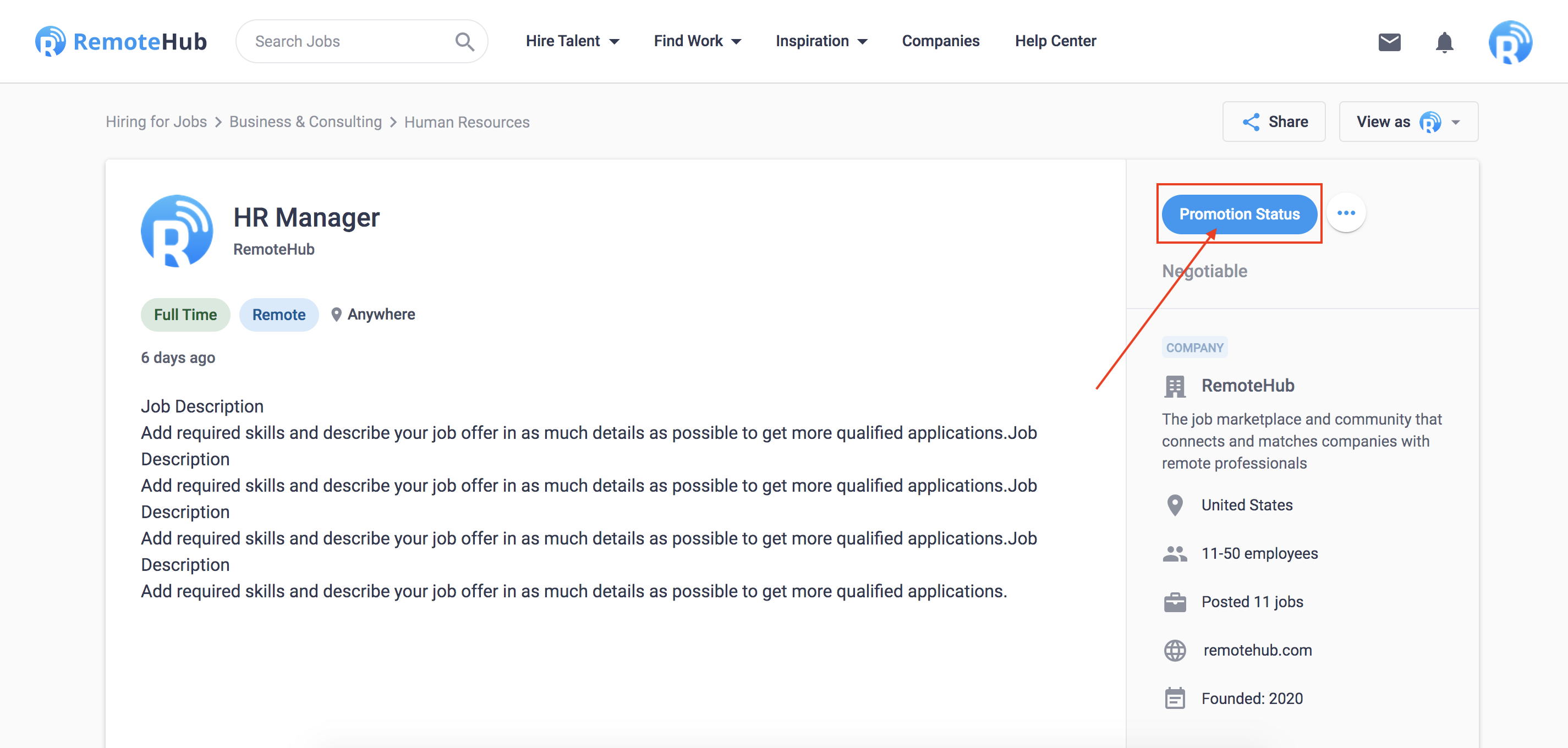1568x748 pixels.
Task: Open the notifications bell
Action: pyautogui.click(x=1444, y=42)
